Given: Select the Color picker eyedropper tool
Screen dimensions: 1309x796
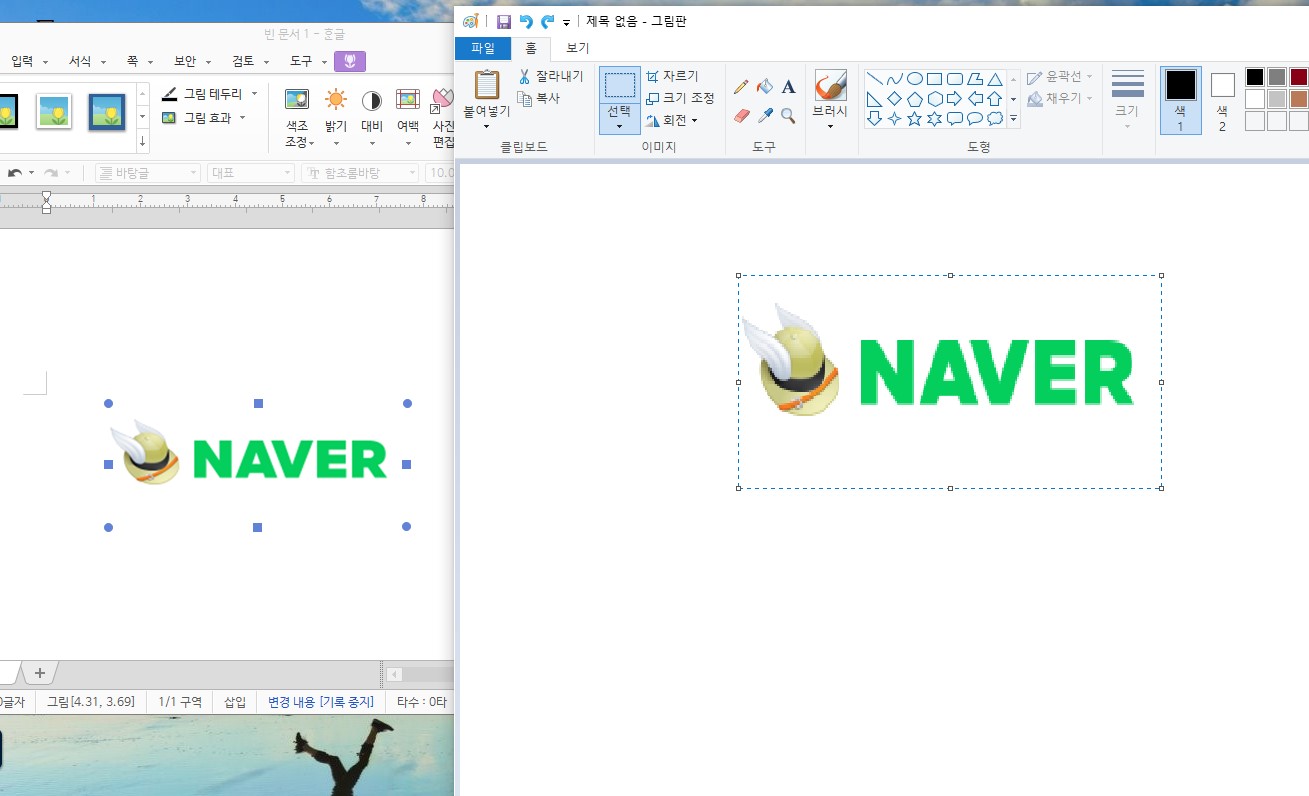Looking at the screenshot, I should 765,116.
